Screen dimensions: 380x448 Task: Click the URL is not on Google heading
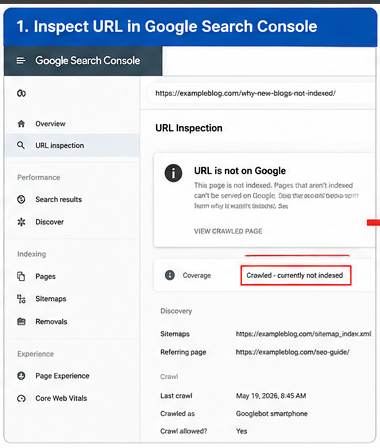tap(240, 171)
